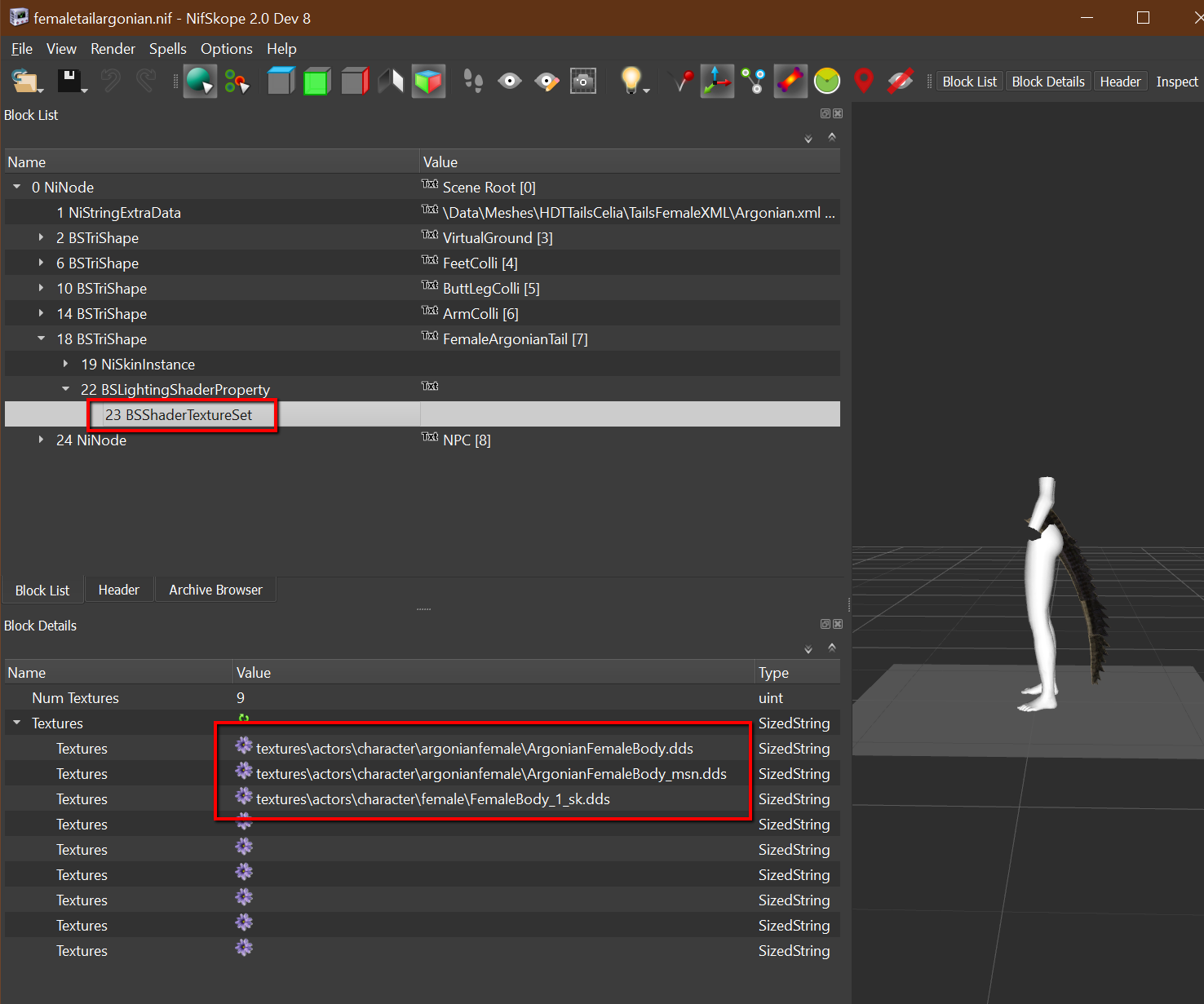1204x1004 pixels.
Task: Click the Header toolbar button
Action: [x=1120, y=82]
